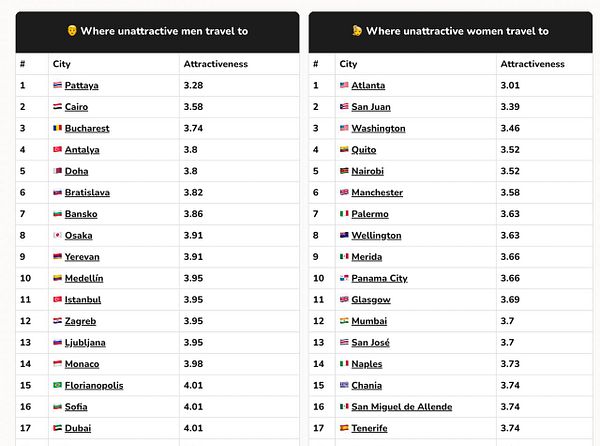Open the Medellín city link
600x446 pixels.
point(84,278)
